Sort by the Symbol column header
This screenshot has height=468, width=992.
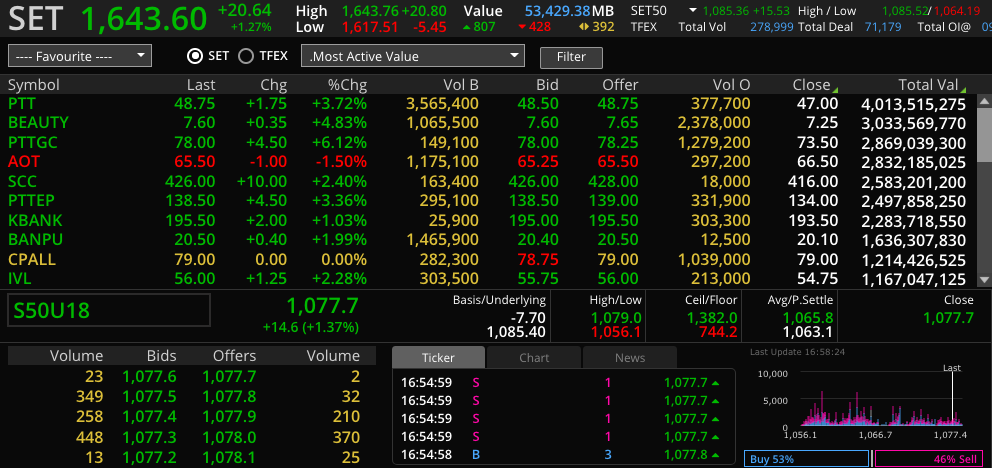tap(34, 85)
